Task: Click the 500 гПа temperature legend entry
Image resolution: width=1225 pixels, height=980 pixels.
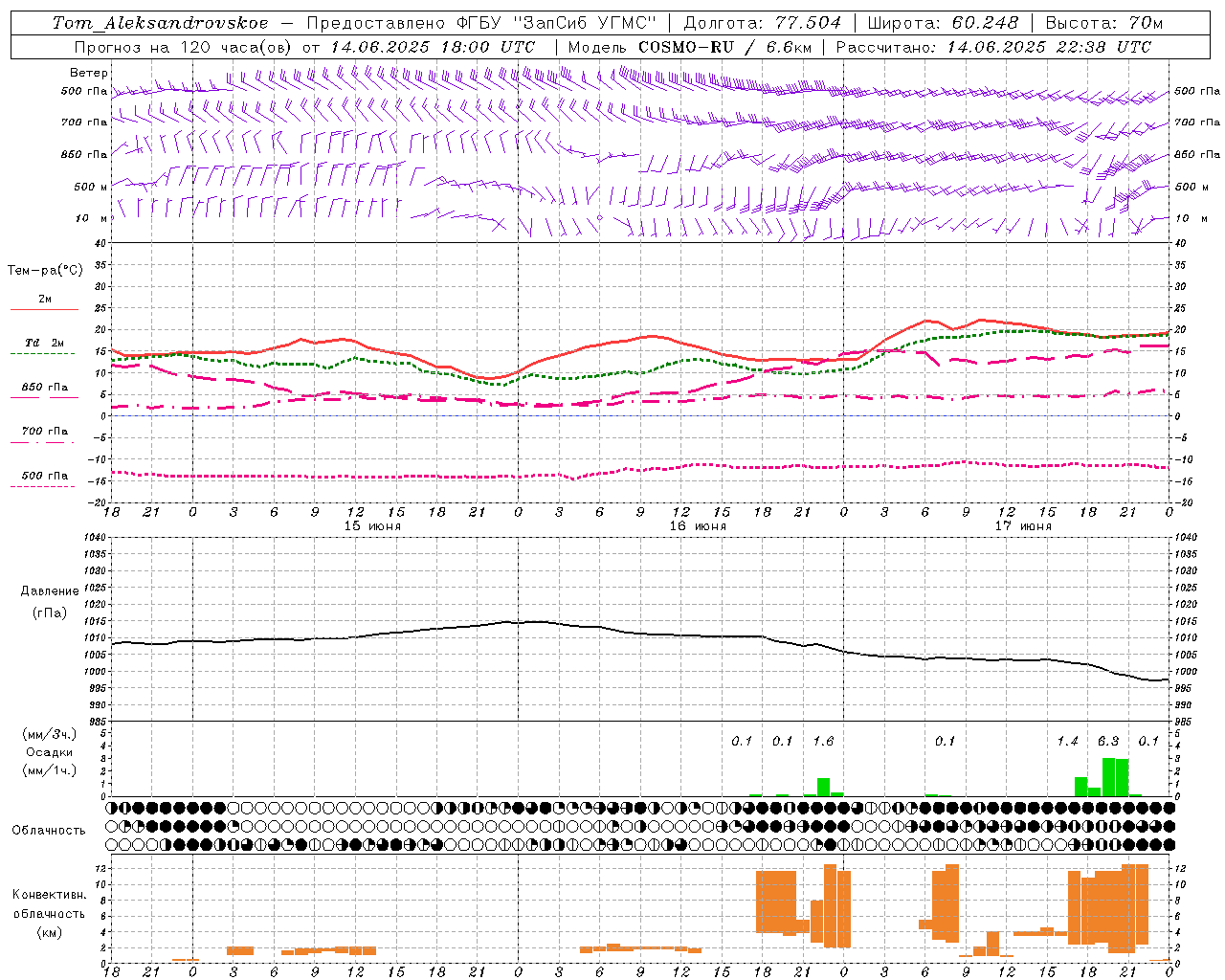Action: click(45, 476)
